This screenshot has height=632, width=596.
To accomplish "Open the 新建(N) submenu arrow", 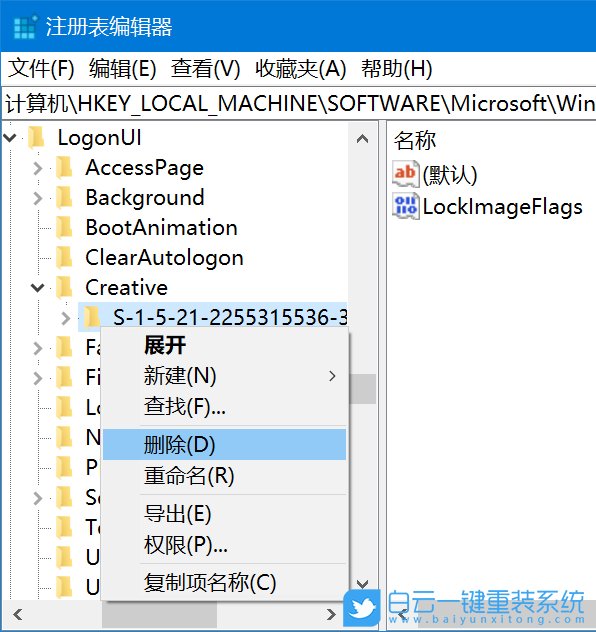I will coord(332,376).
